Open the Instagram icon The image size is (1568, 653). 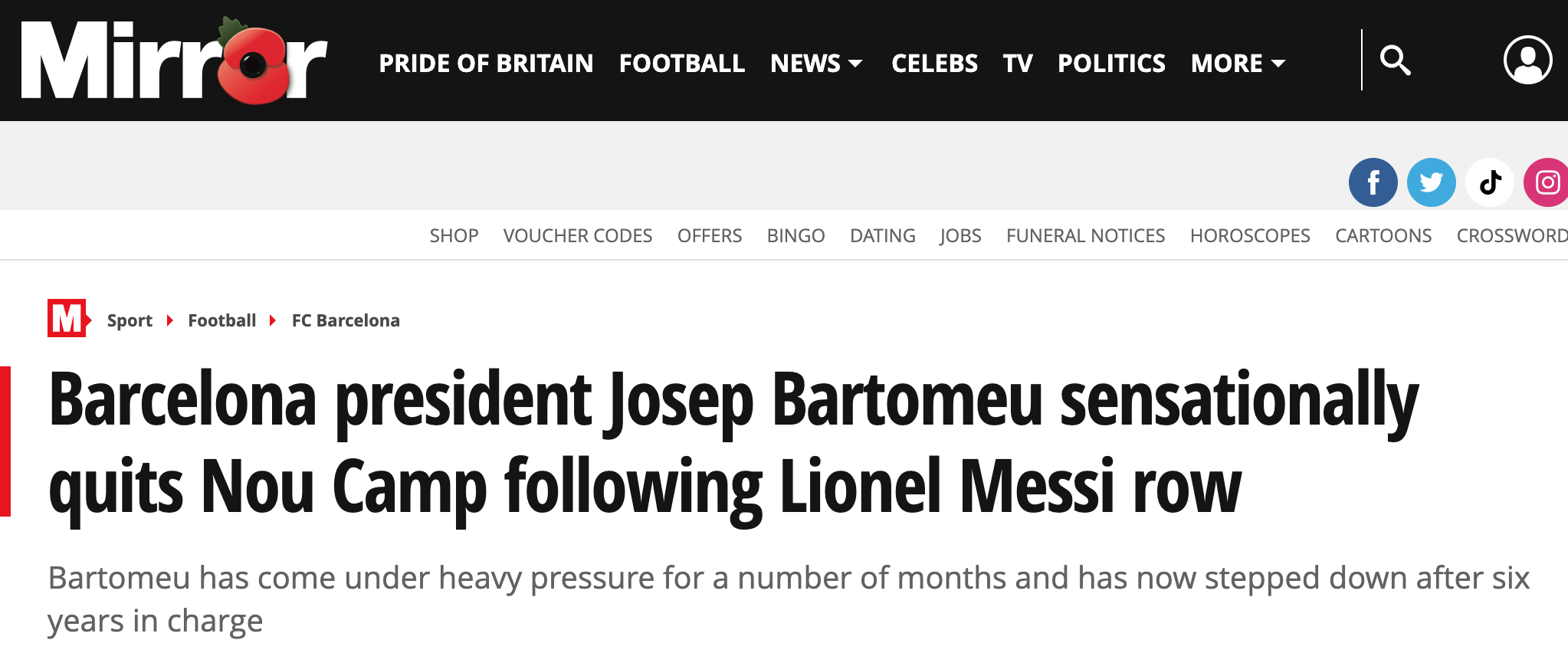point(1547,182)
